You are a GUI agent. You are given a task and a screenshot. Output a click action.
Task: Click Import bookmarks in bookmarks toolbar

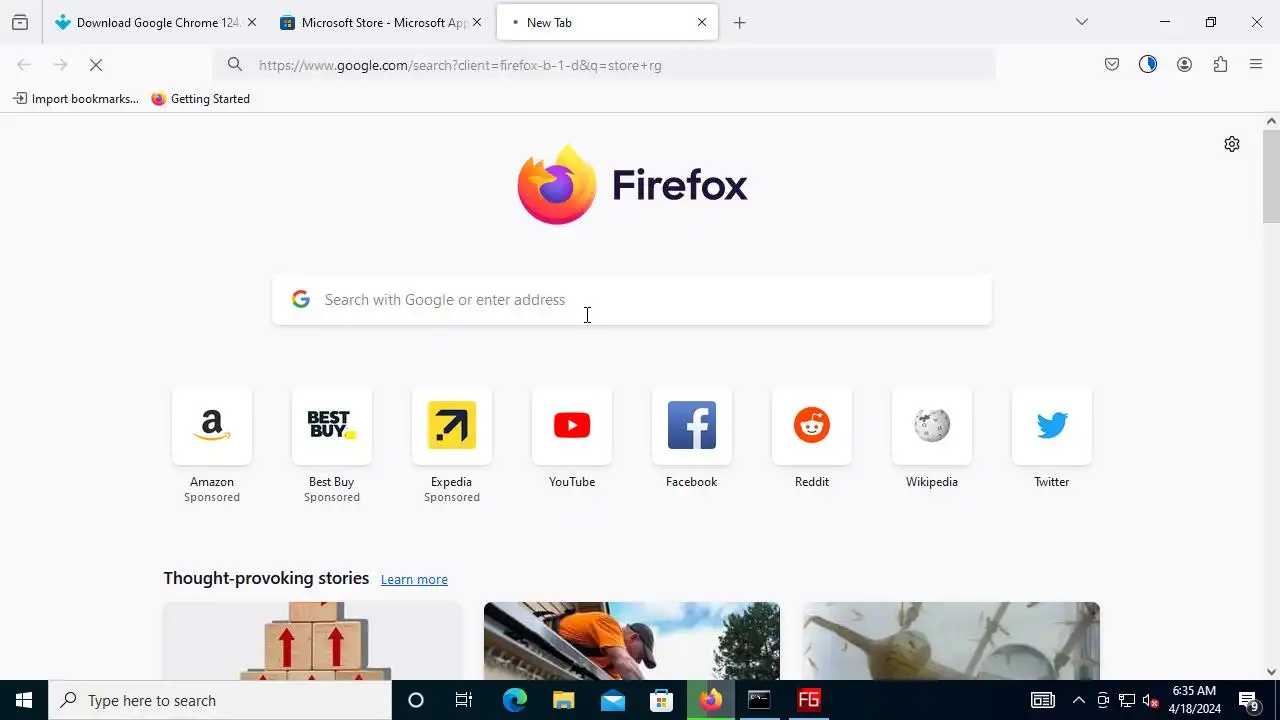(75, 99)
